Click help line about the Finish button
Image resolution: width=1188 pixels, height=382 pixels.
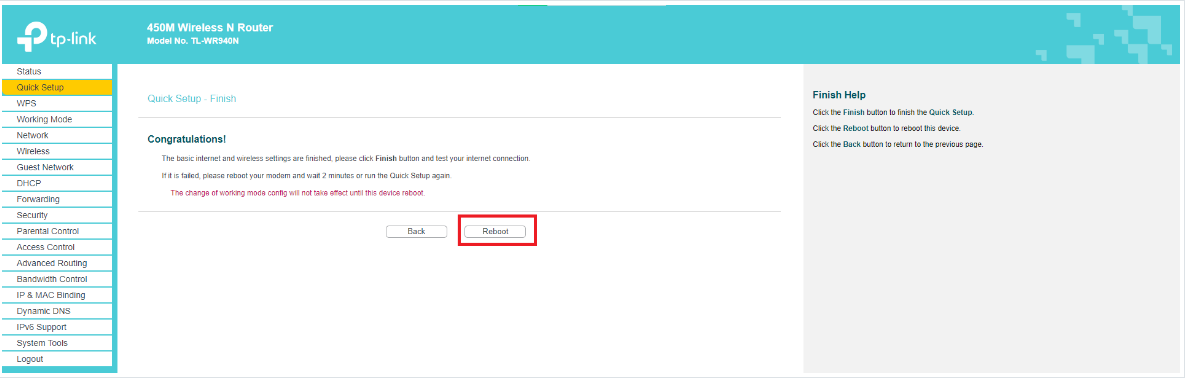pyautogui.click(x=893, y=112)
